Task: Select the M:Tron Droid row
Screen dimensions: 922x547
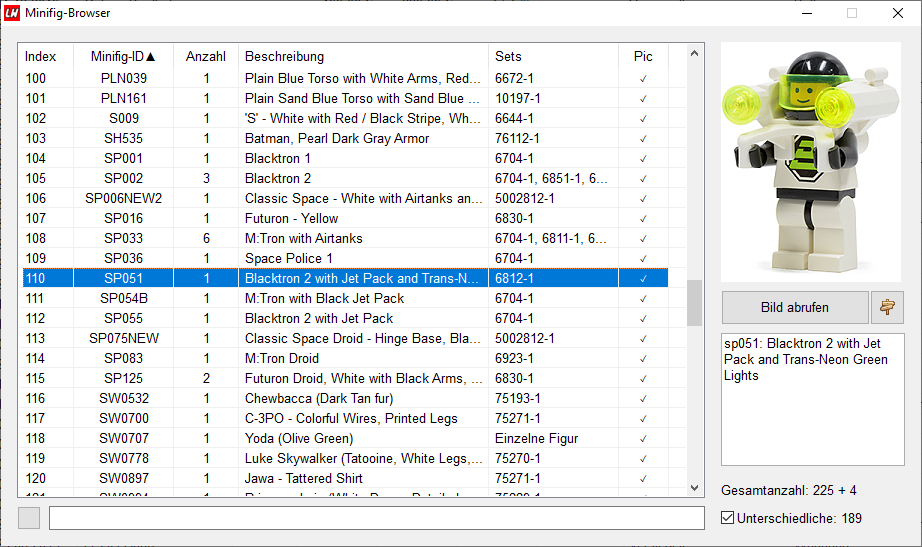Action: (x=345, y=358)
